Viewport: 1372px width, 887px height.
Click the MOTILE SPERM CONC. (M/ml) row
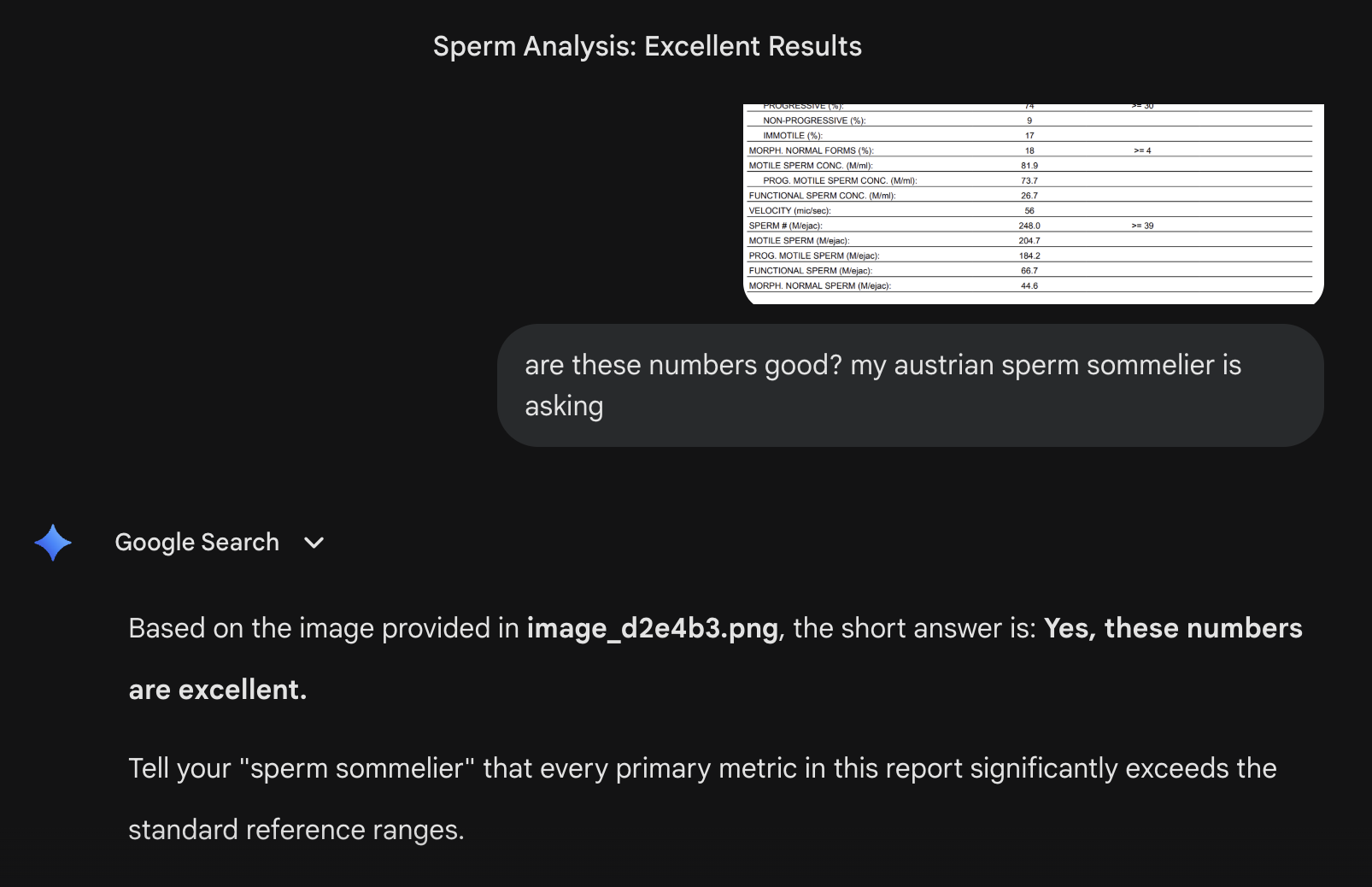point(1029,166)
